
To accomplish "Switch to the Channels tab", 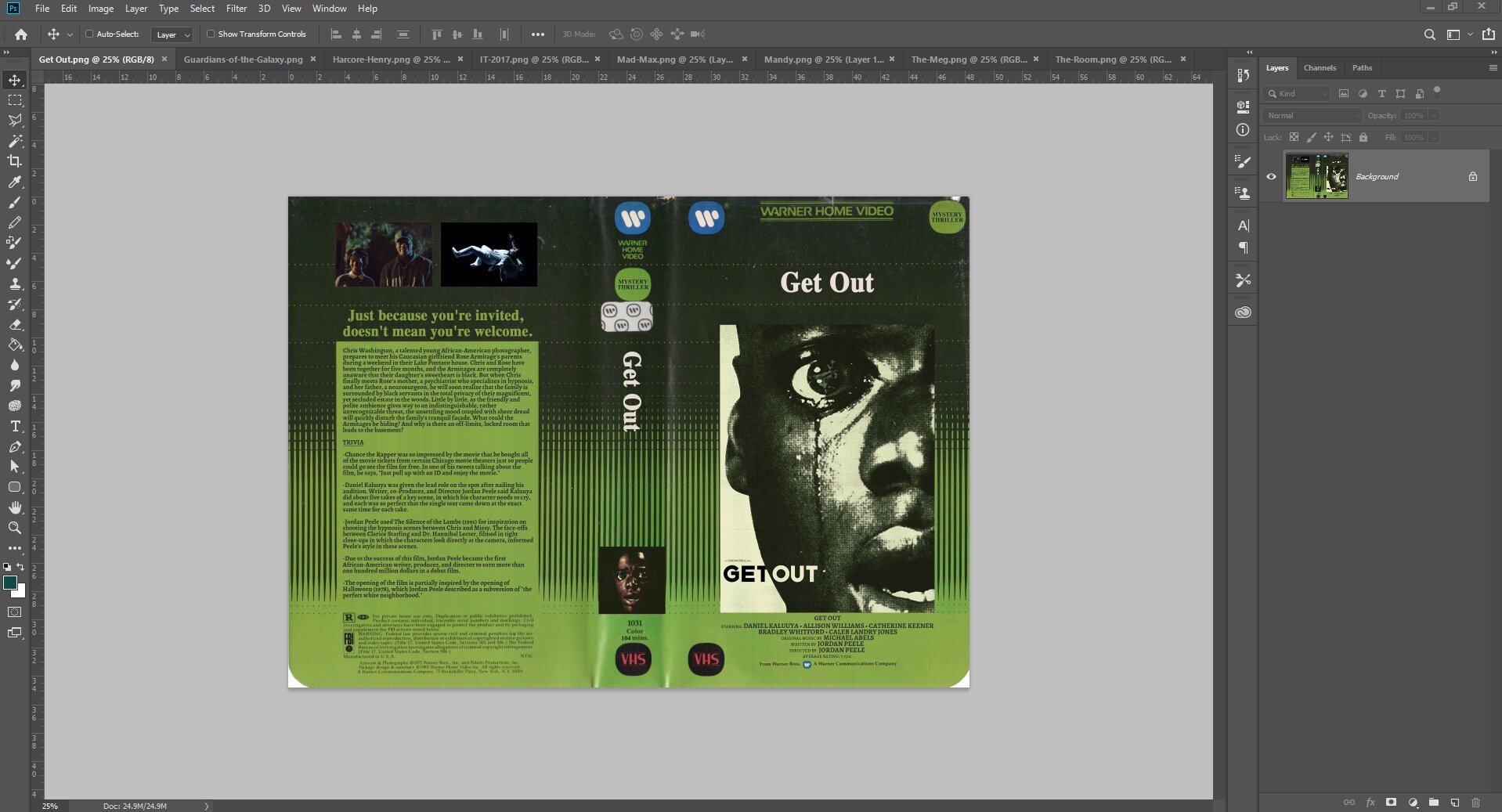I will (x=1320, y=68).
